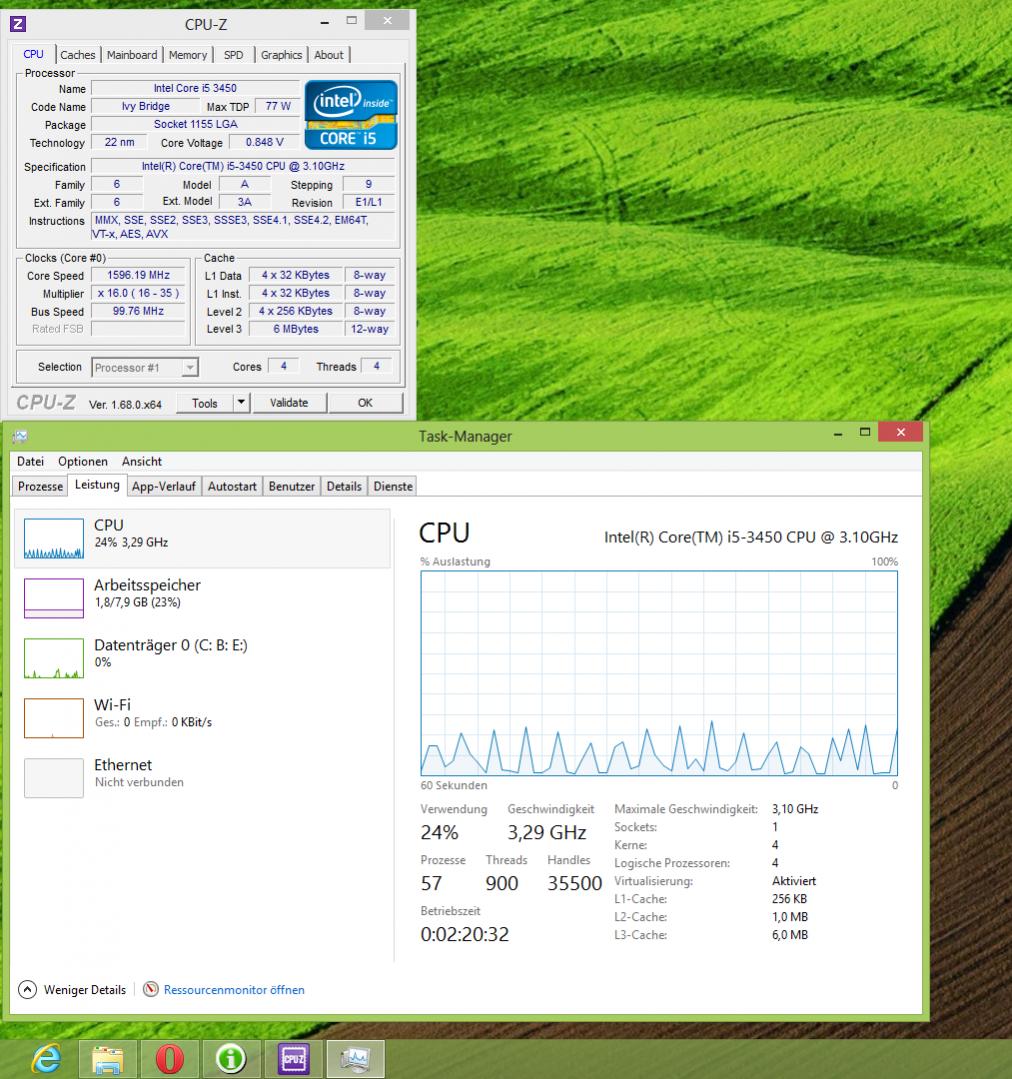
Task: Click the Code Name field Ivy Bridge
Action: 145,106
